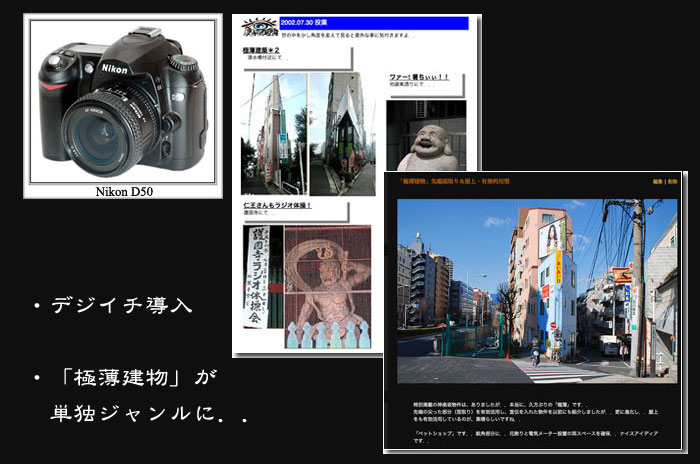Image resolution: width=700 pixels, height=464 pixels.
Task: Select the bullet text "デジイチ導入"
Action: tap(121, 305)
